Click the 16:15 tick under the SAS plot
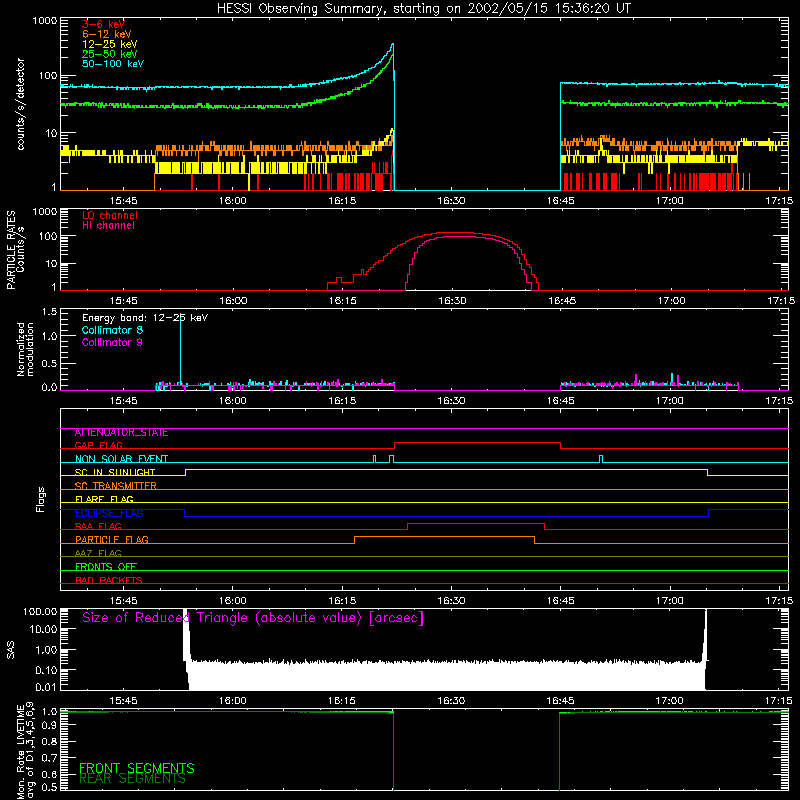This screenshot has height=800, width=800. 342,701
